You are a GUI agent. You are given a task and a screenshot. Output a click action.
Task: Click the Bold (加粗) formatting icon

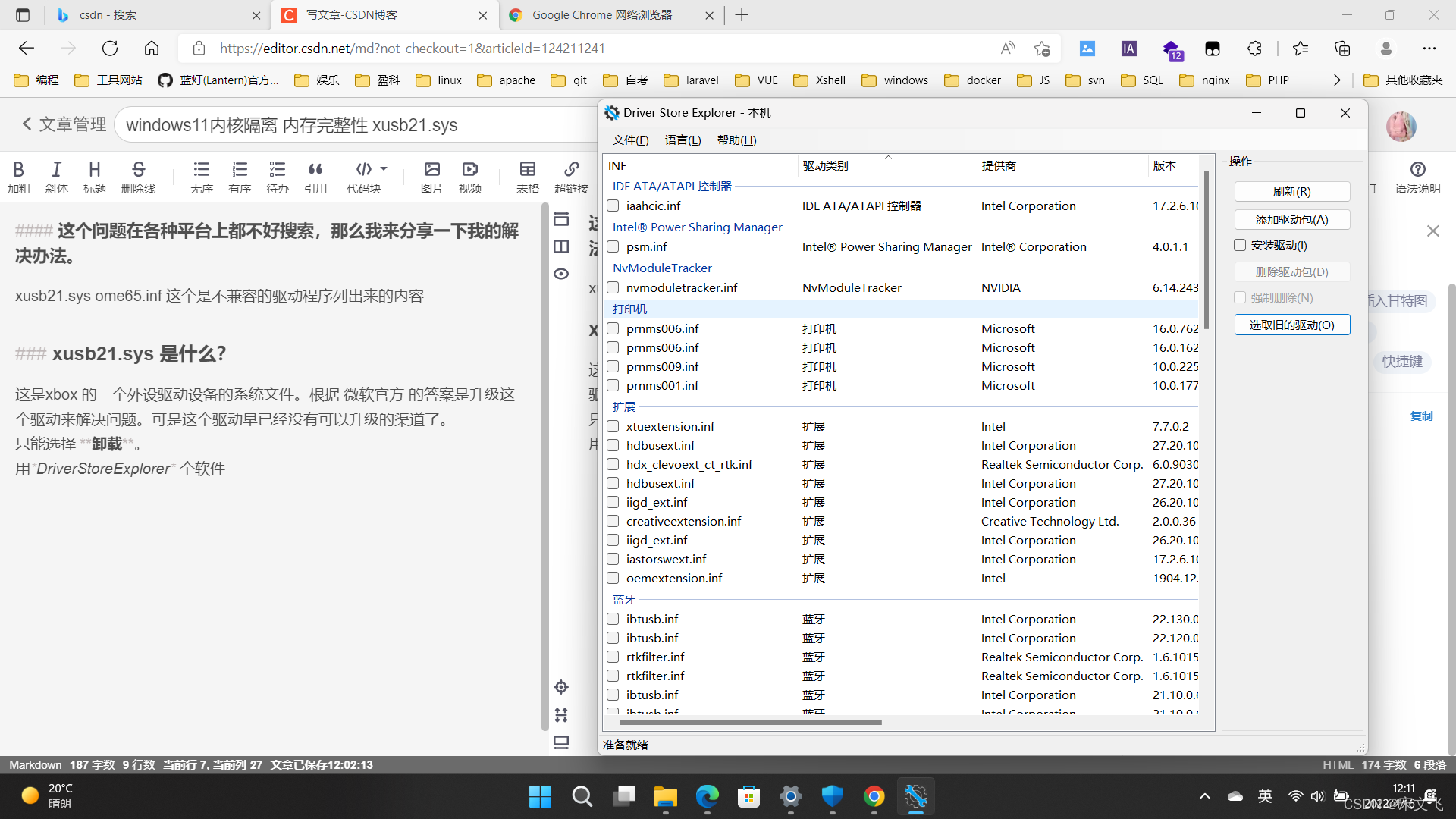(18, 169)
